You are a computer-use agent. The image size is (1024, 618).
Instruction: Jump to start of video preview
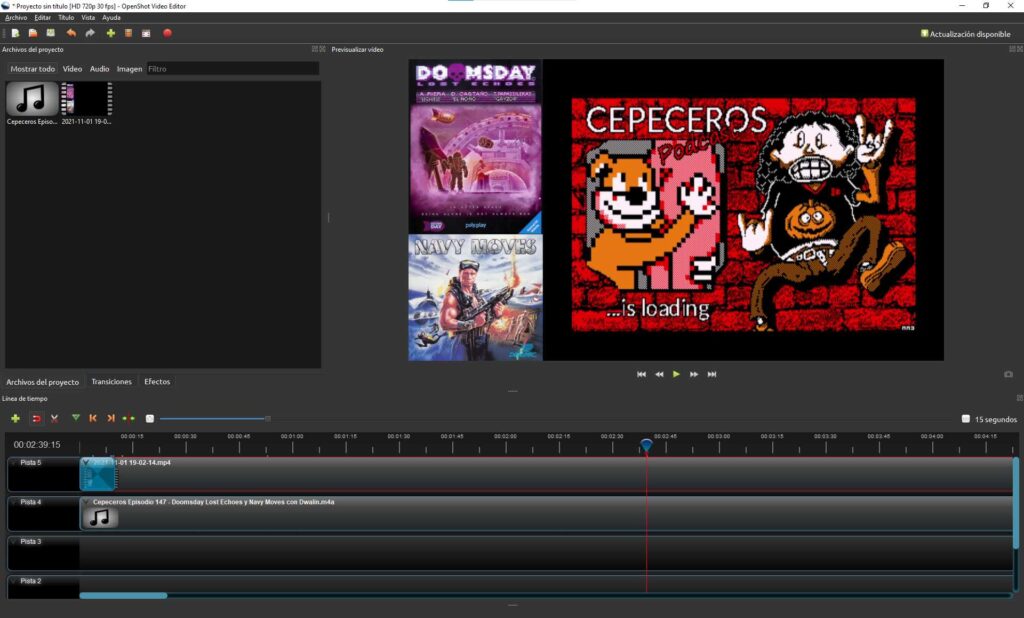pyautogui.click(x=641, y=374)
